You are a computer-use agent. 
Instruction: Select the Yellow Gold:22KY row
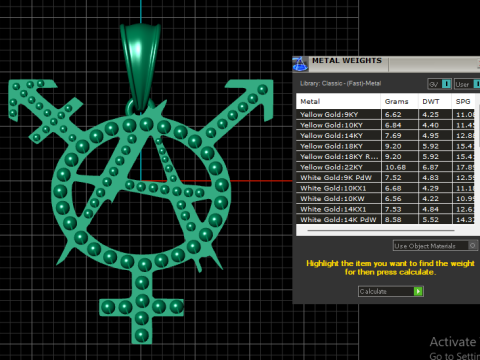click(385, 167)
